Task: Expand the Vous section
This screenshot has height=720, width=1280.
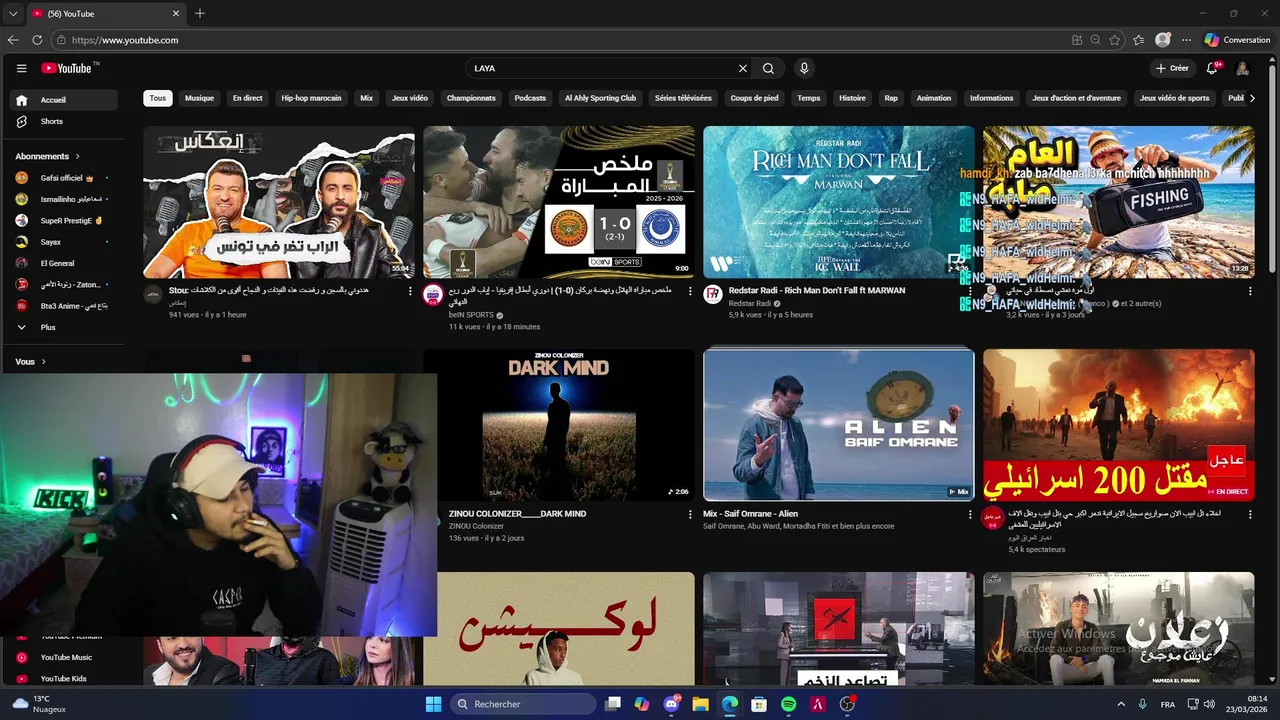Action: coord(31,362)
